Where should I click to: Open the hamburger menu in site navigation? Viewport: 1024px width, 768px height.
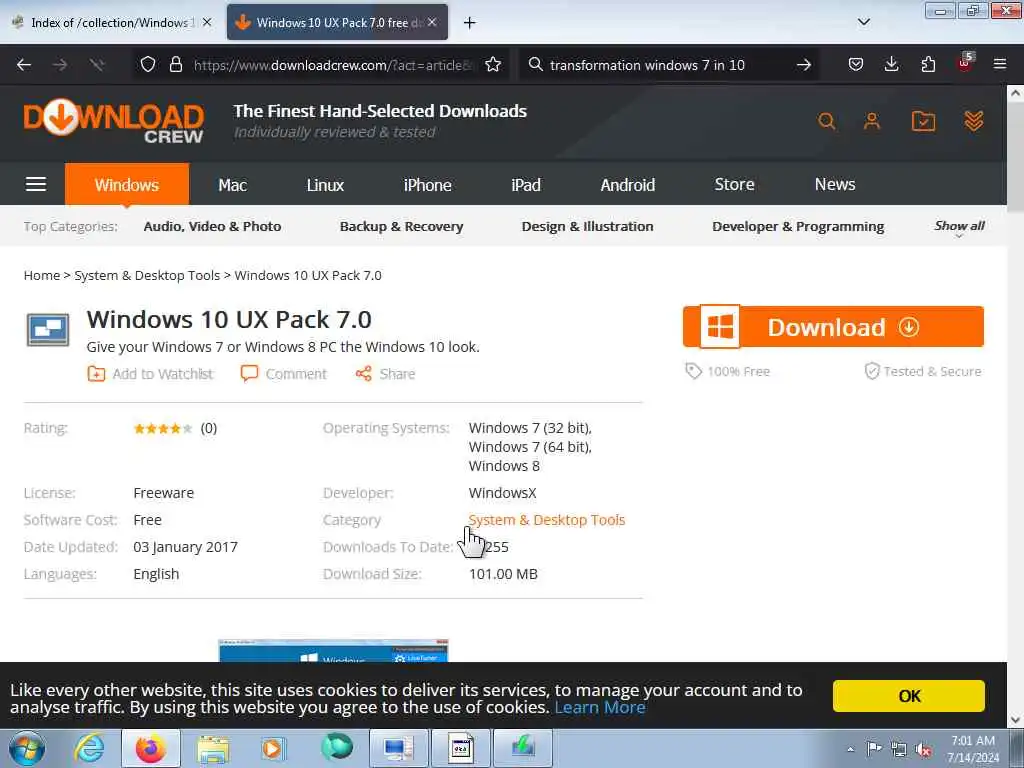point(36,185)
